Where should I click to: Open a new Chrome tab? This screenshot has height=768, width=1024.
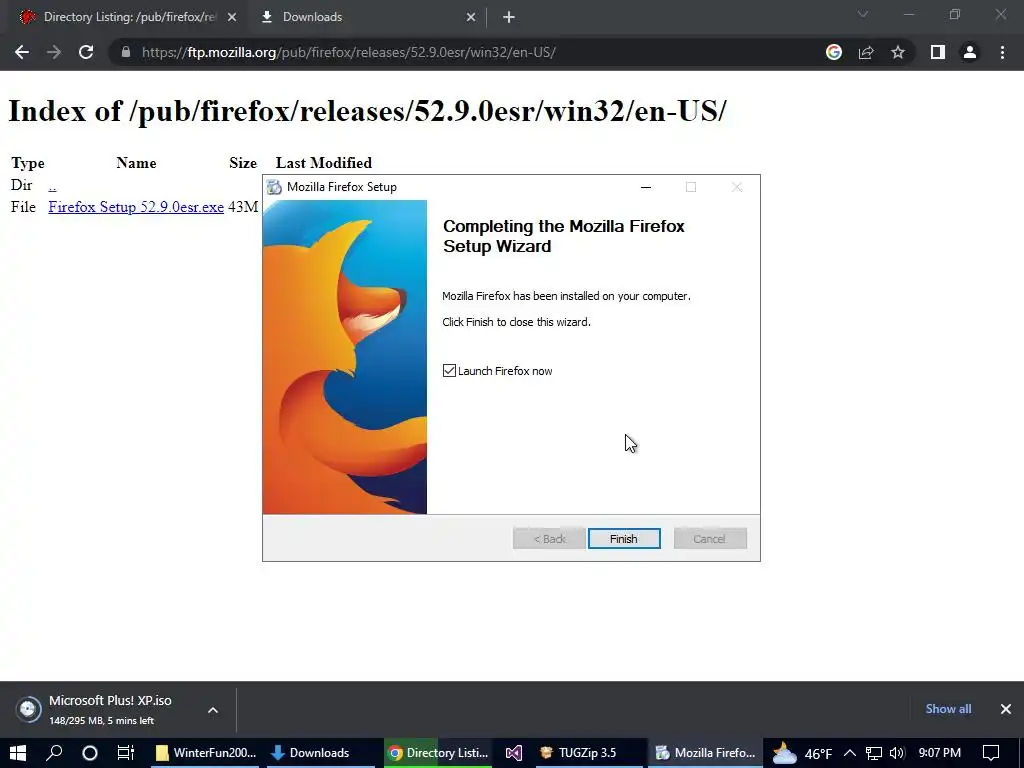[509, 17]
